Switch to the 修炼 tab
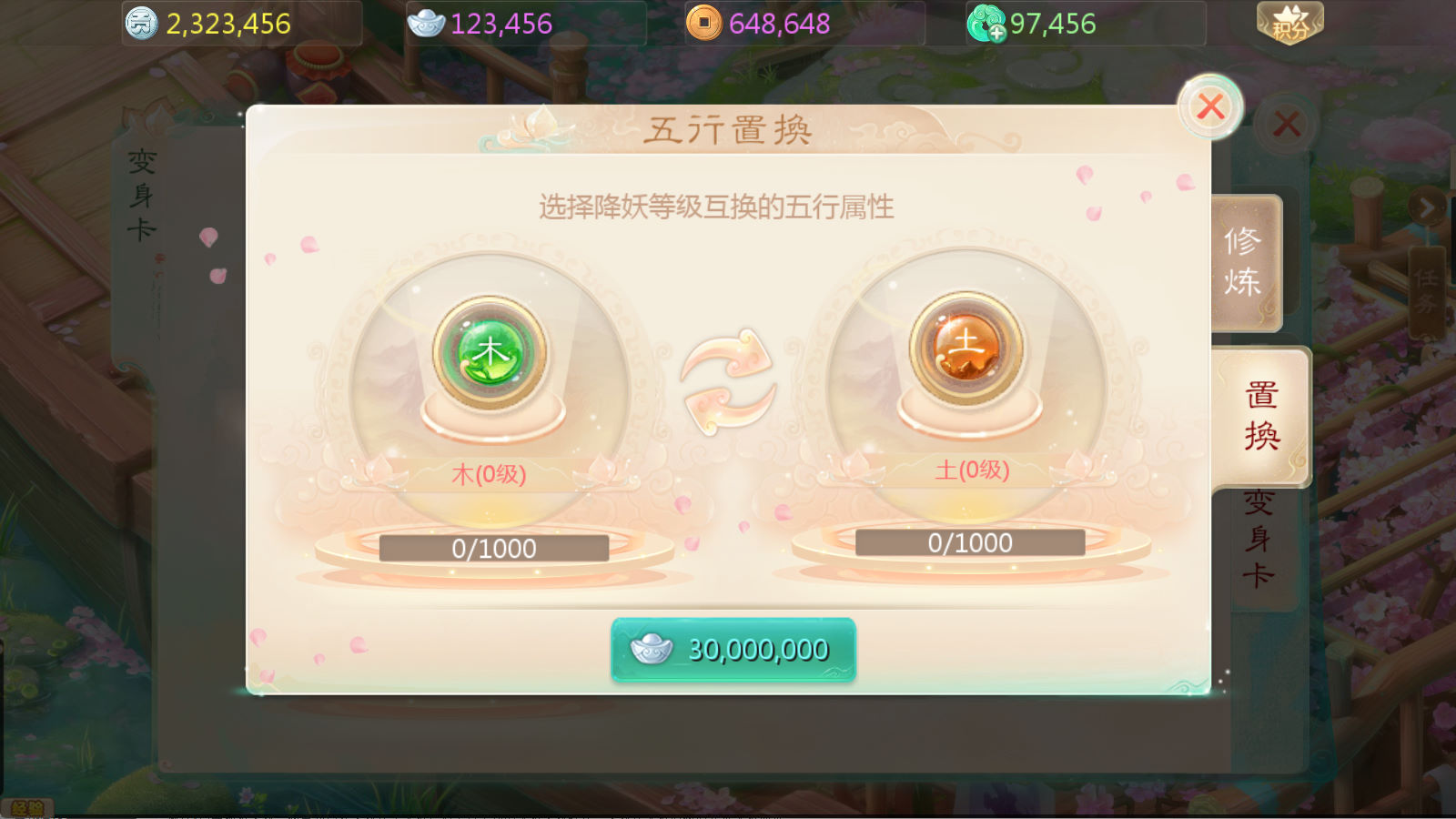The height and width of the screenshot is (819, 1456). tap(1246, 262)
